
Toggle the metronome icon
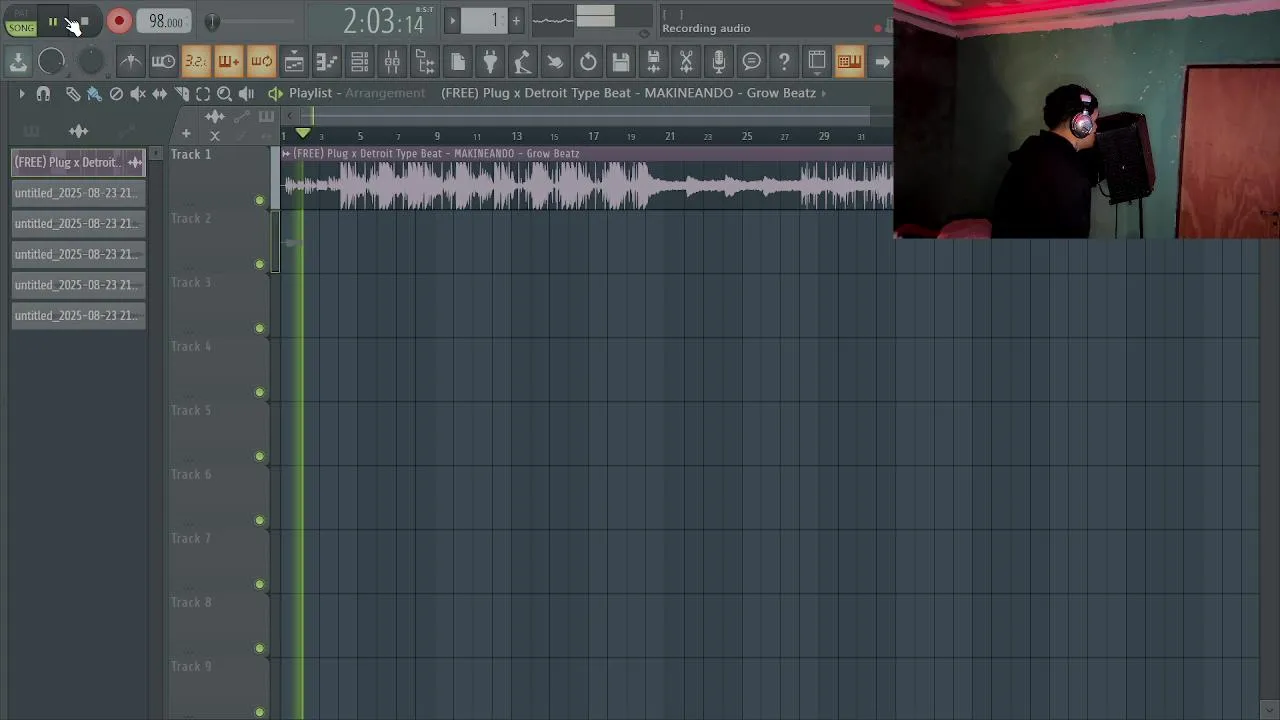pyautogui.click(x=130, y=62)
